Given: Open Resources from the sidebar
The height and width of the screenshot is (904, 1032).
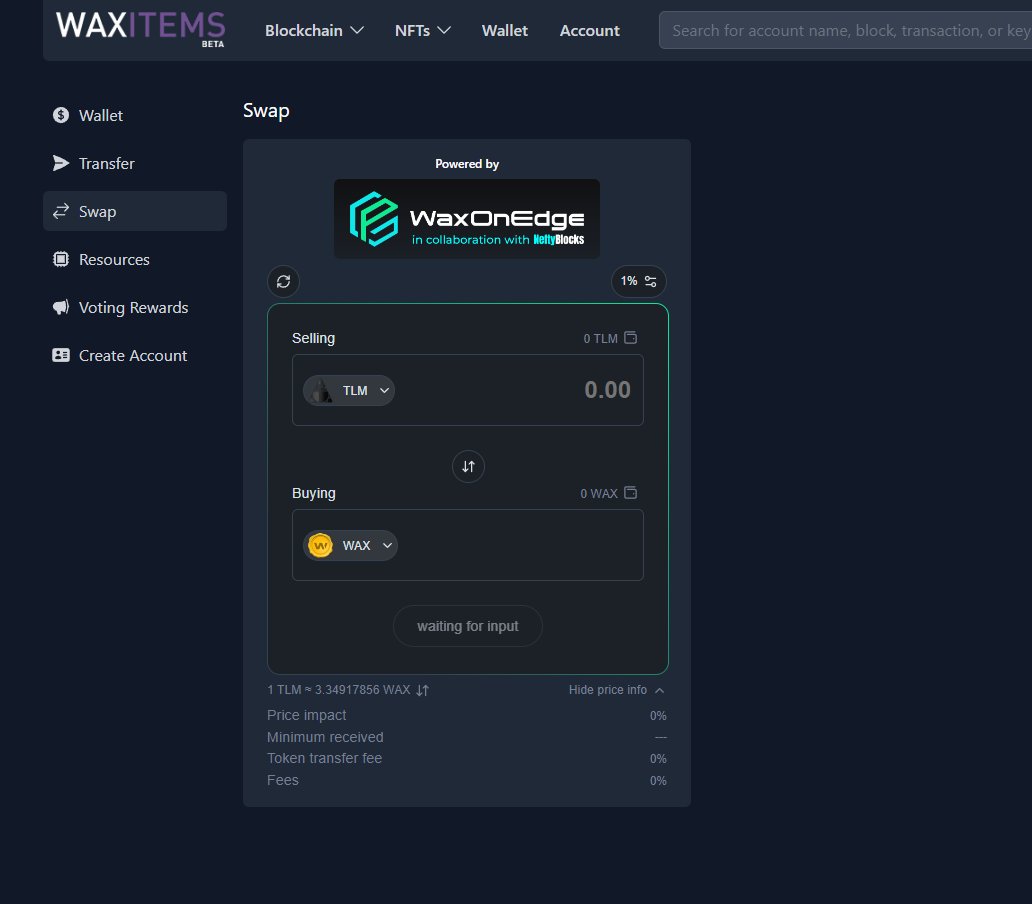Looking at the screenshot, I should (x=135, y=259).
